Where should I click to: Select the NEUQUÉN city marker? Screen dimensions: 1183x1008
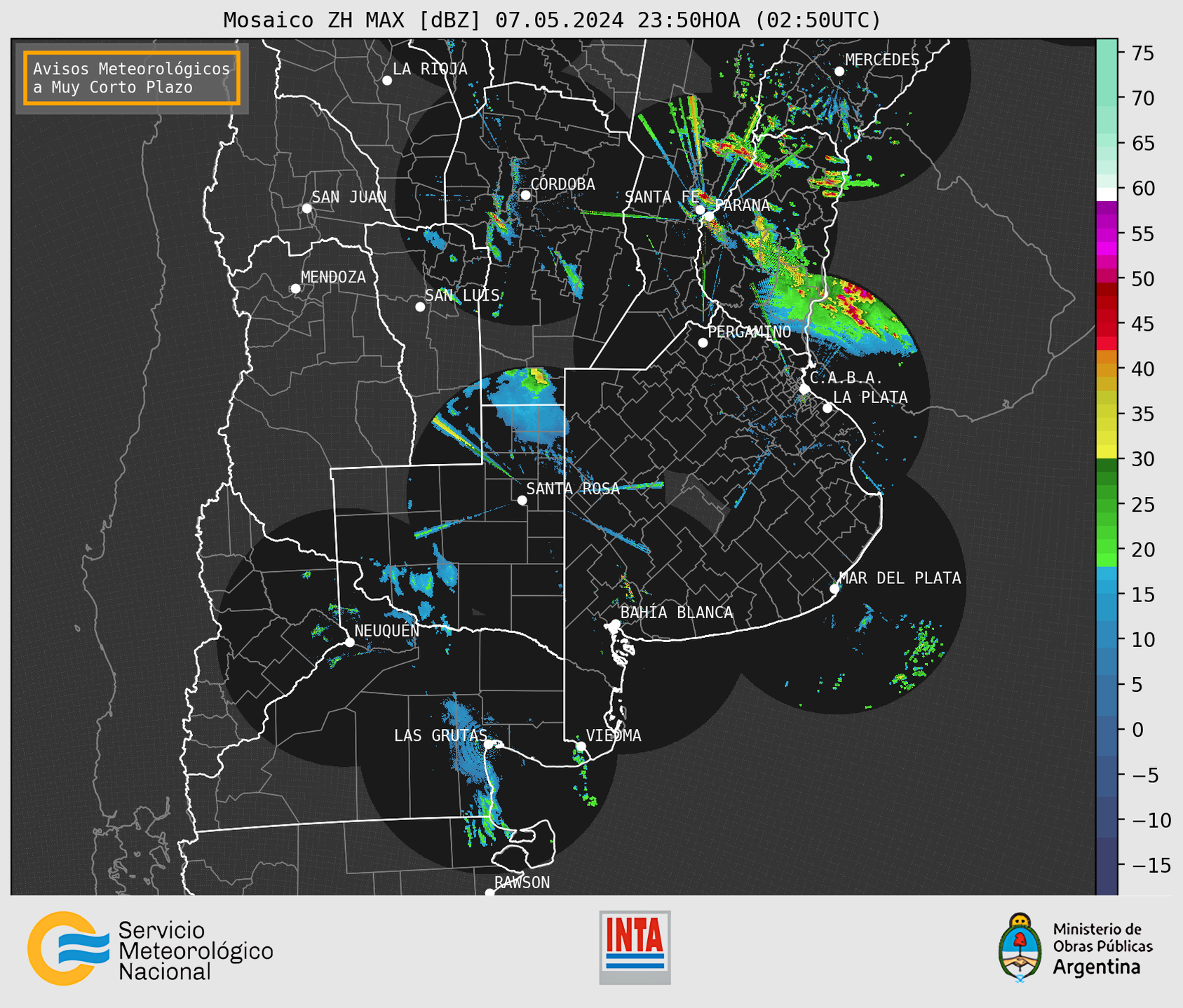[x=349, y=642]
